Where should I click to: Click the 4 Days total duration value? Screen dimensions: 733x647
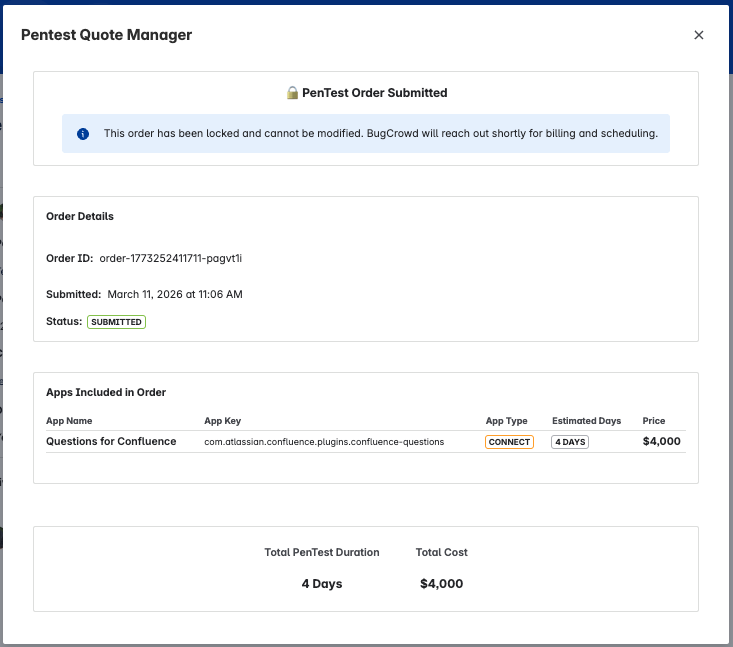[x=322, y=584]
